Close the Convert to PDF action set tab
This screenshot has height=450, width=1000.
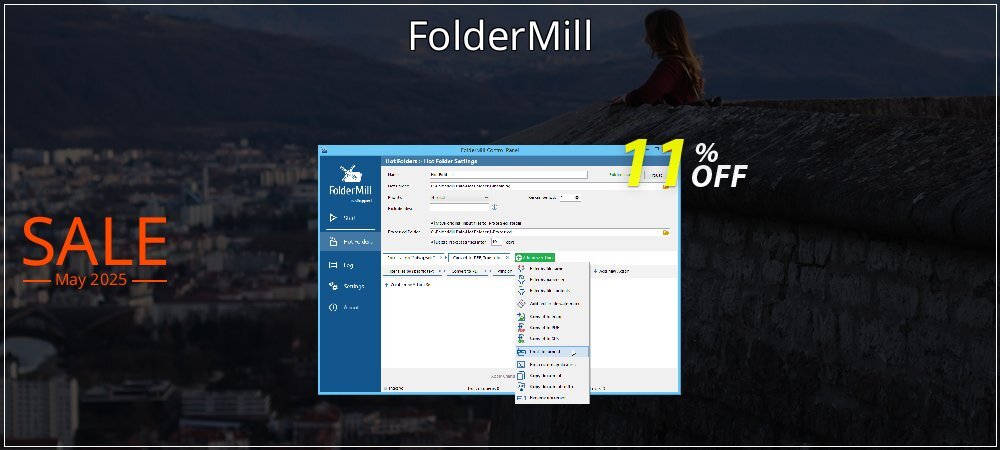[x=507, y=258]
